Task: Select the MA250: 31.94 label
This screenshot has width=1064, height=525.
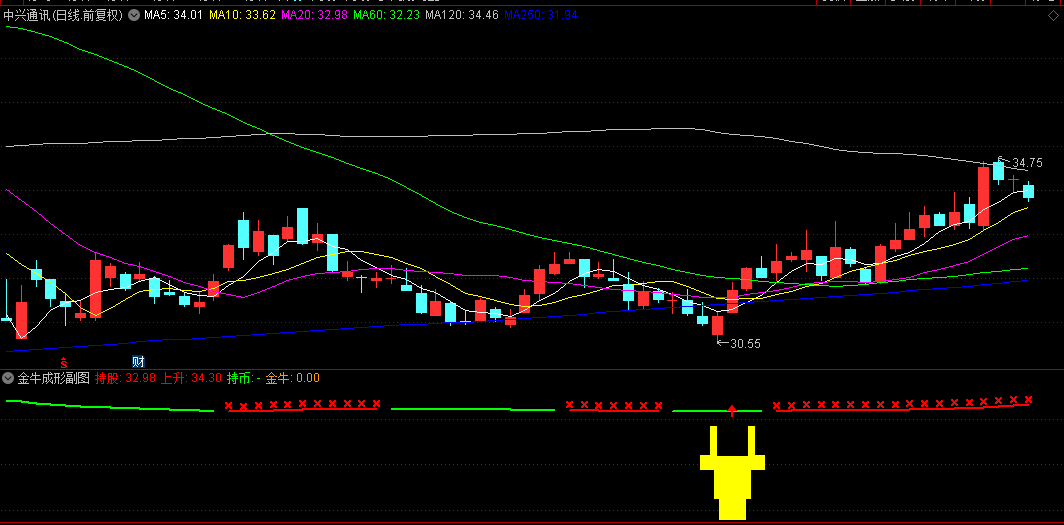Action: tap(541, 14)
